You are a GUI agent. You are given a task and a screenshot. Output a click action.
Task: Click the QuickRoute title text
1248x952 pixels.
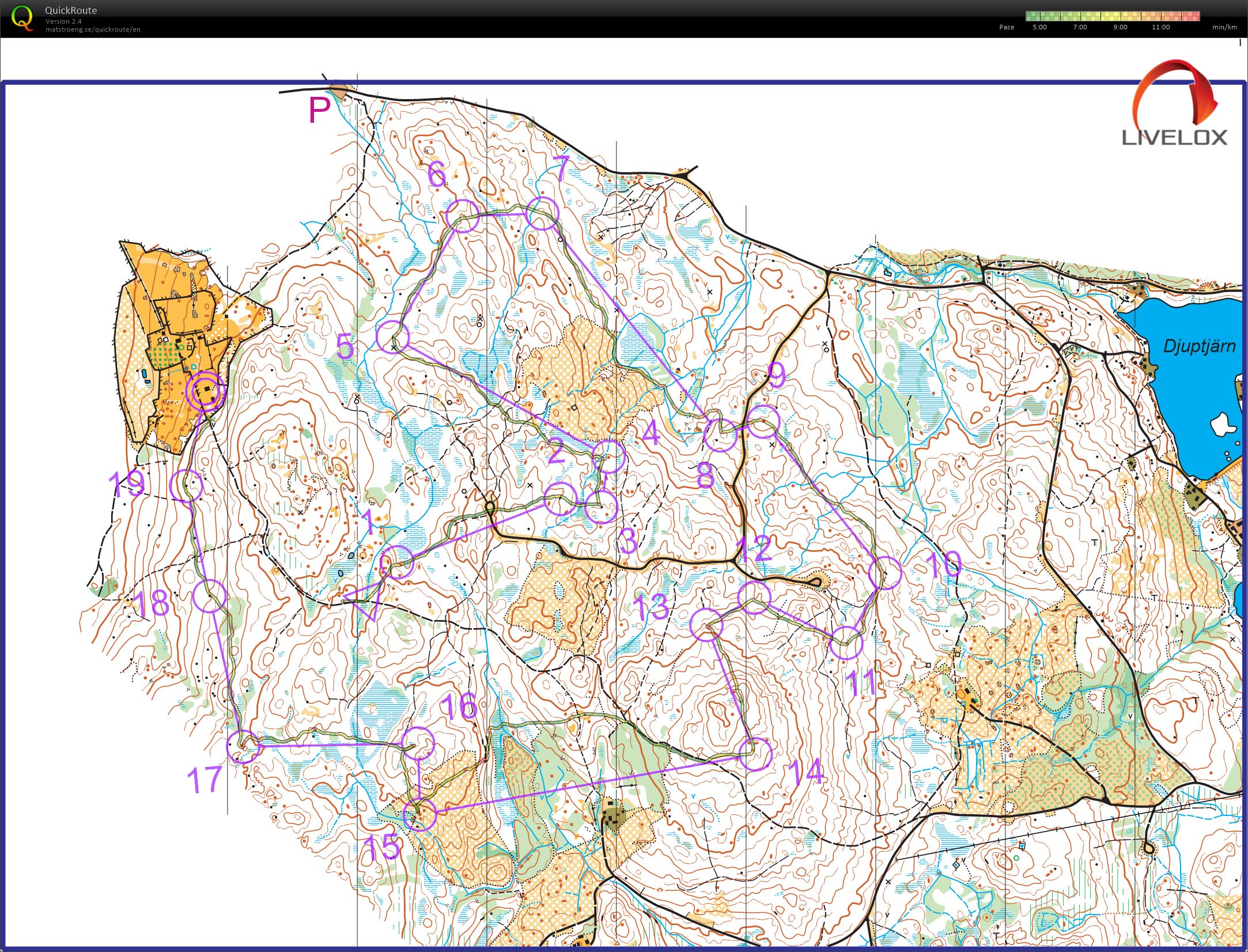point(71,10)
